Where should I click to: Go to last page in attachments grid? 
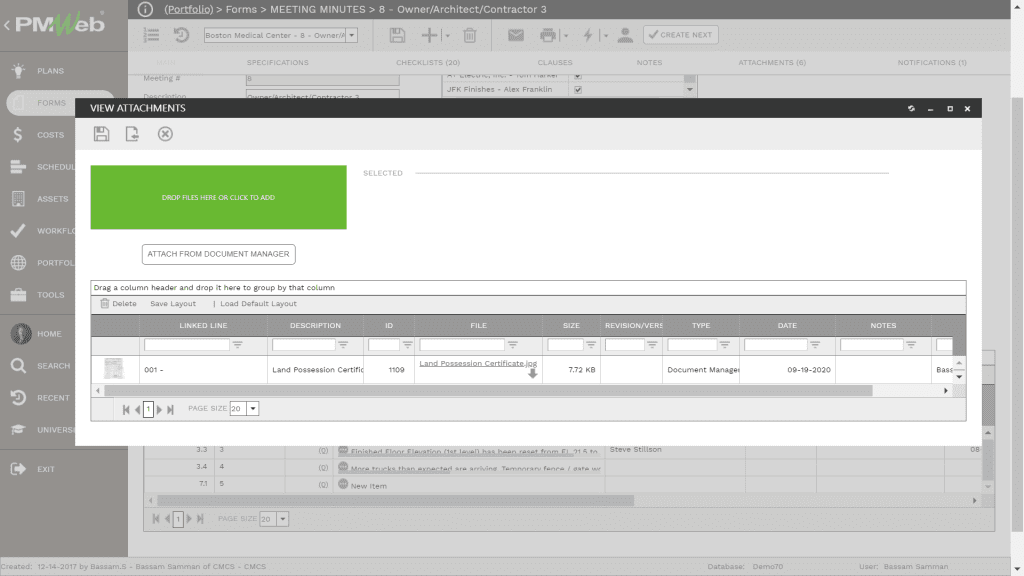170,409
